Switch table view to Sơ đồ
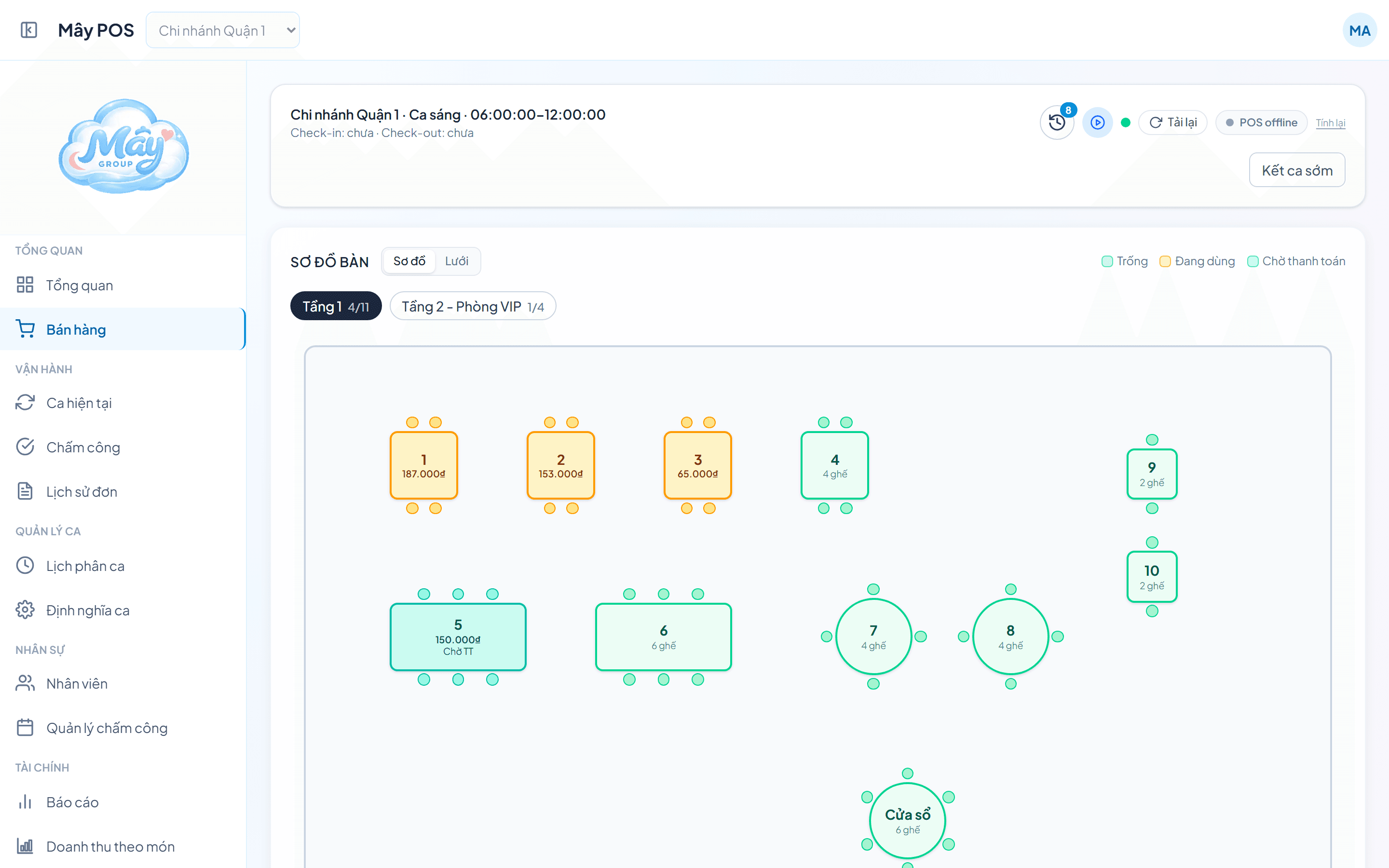Screen dimensions: 1389x868 (409, 261)
